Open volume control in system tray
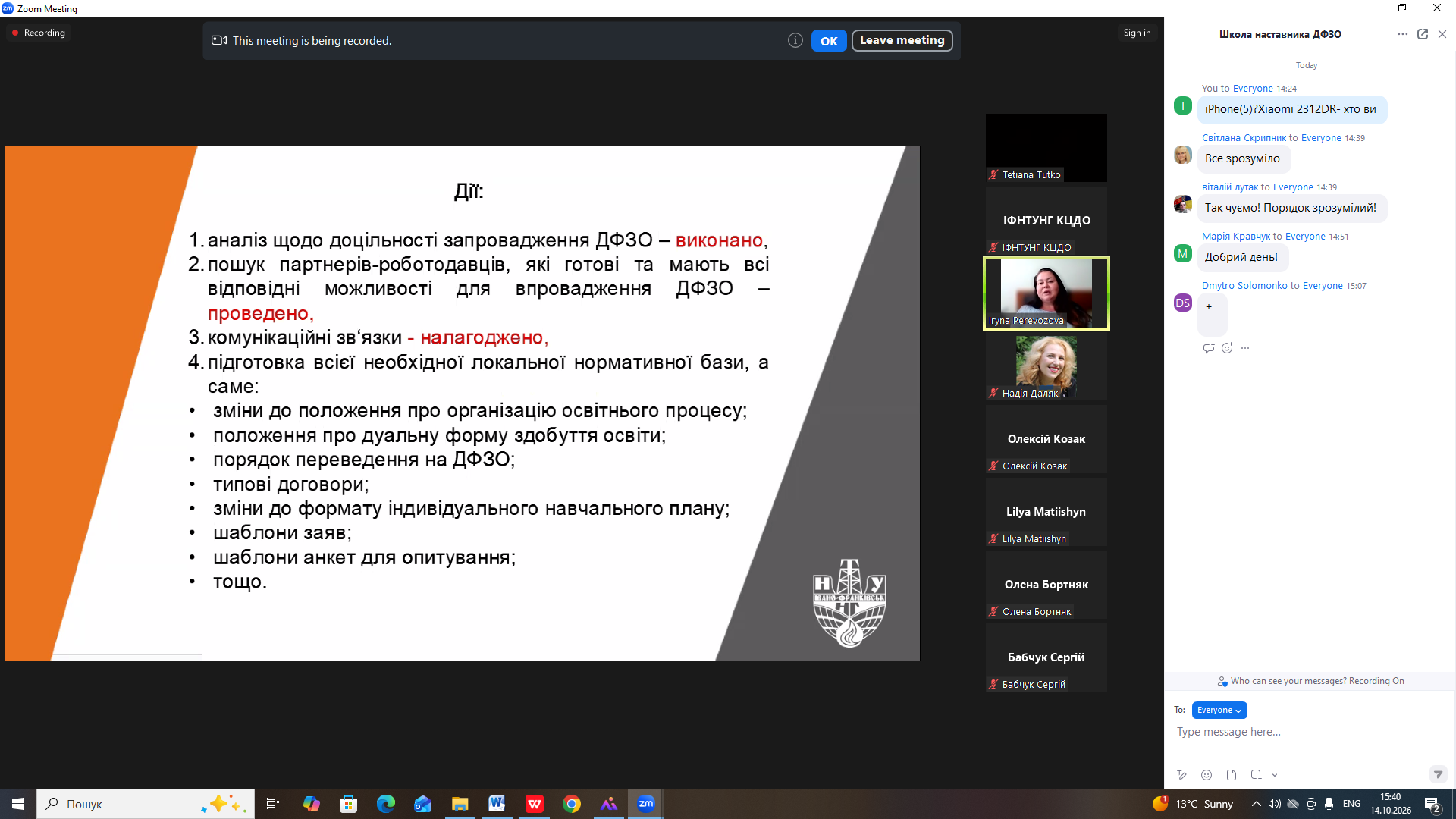 1275,804
